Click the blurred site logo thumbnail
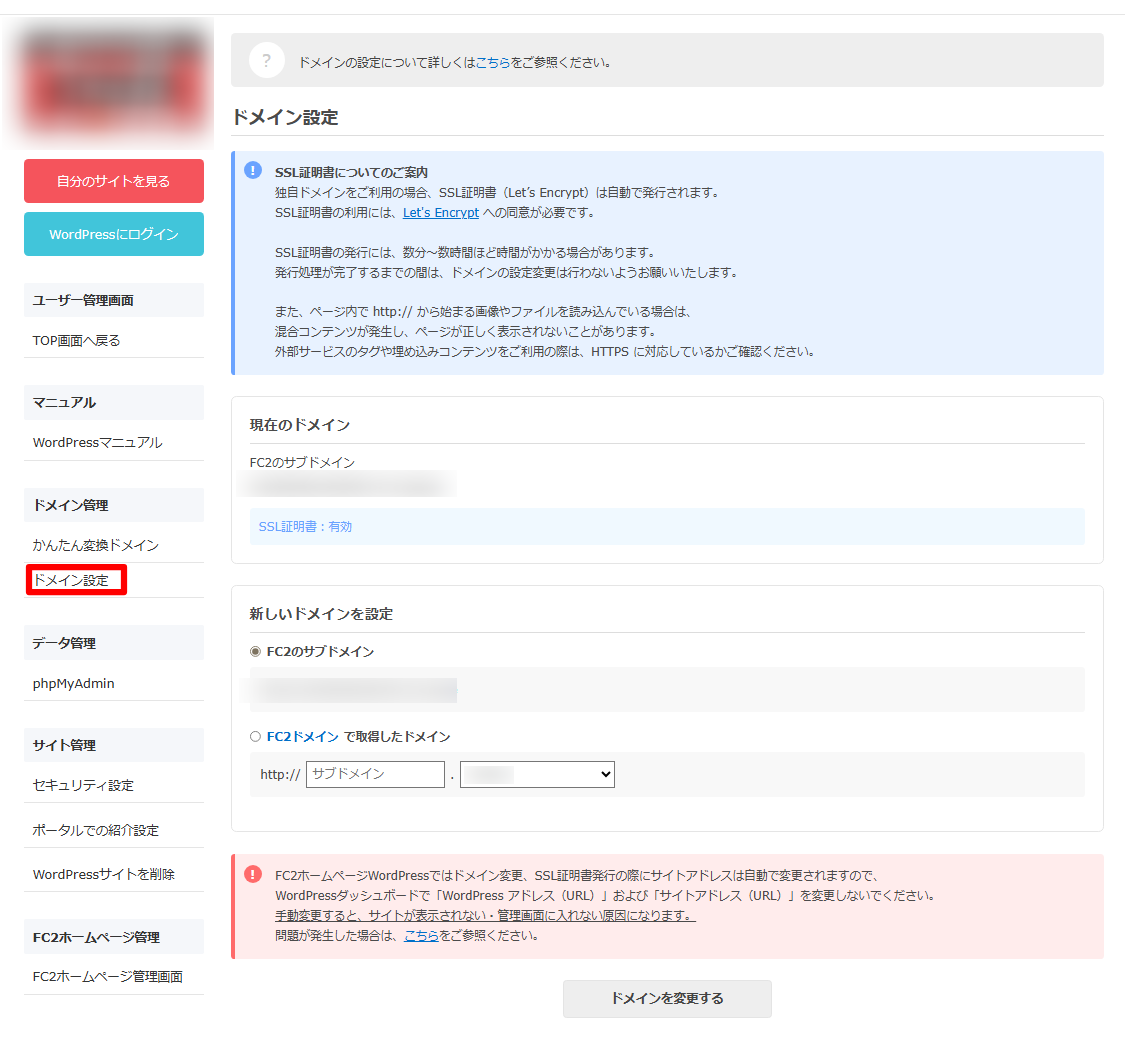This screenshot has width=1125, height=1045. [114, 81]
